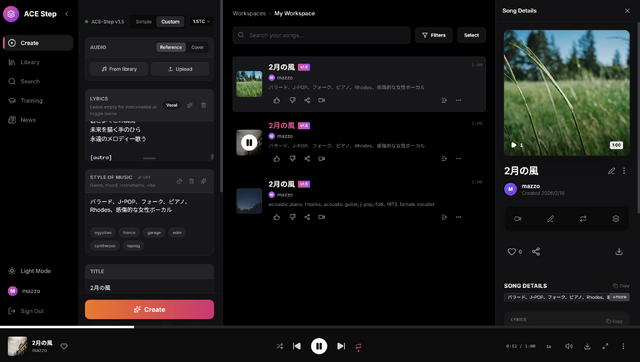Dislike the third song with English tags
Viewport: 640px width, 362px height.
pyautogui.click(x=292, y=217)
